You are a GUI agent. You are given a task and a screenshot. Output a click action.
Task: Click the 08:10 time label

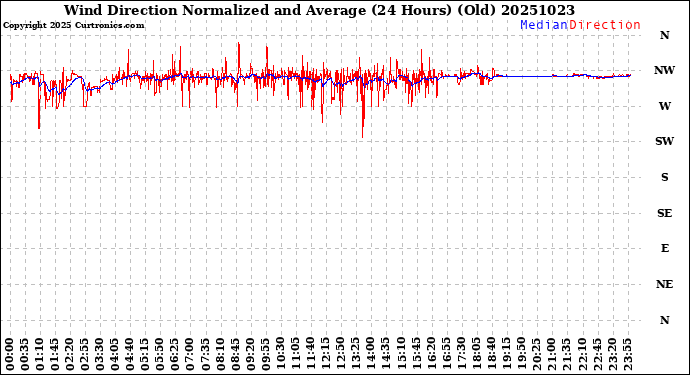(220, 354)
